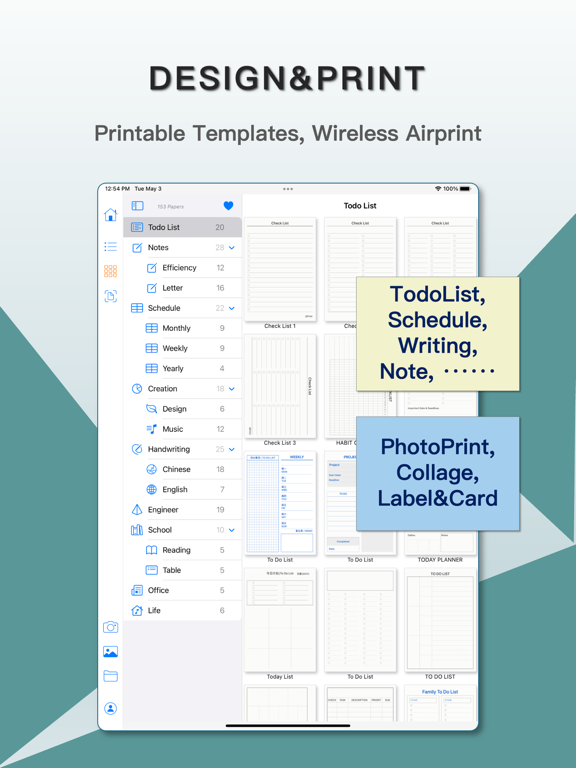Screen dimensions: 576x768
Task: Click the Todo List category icon
Action: coord(137,227)
